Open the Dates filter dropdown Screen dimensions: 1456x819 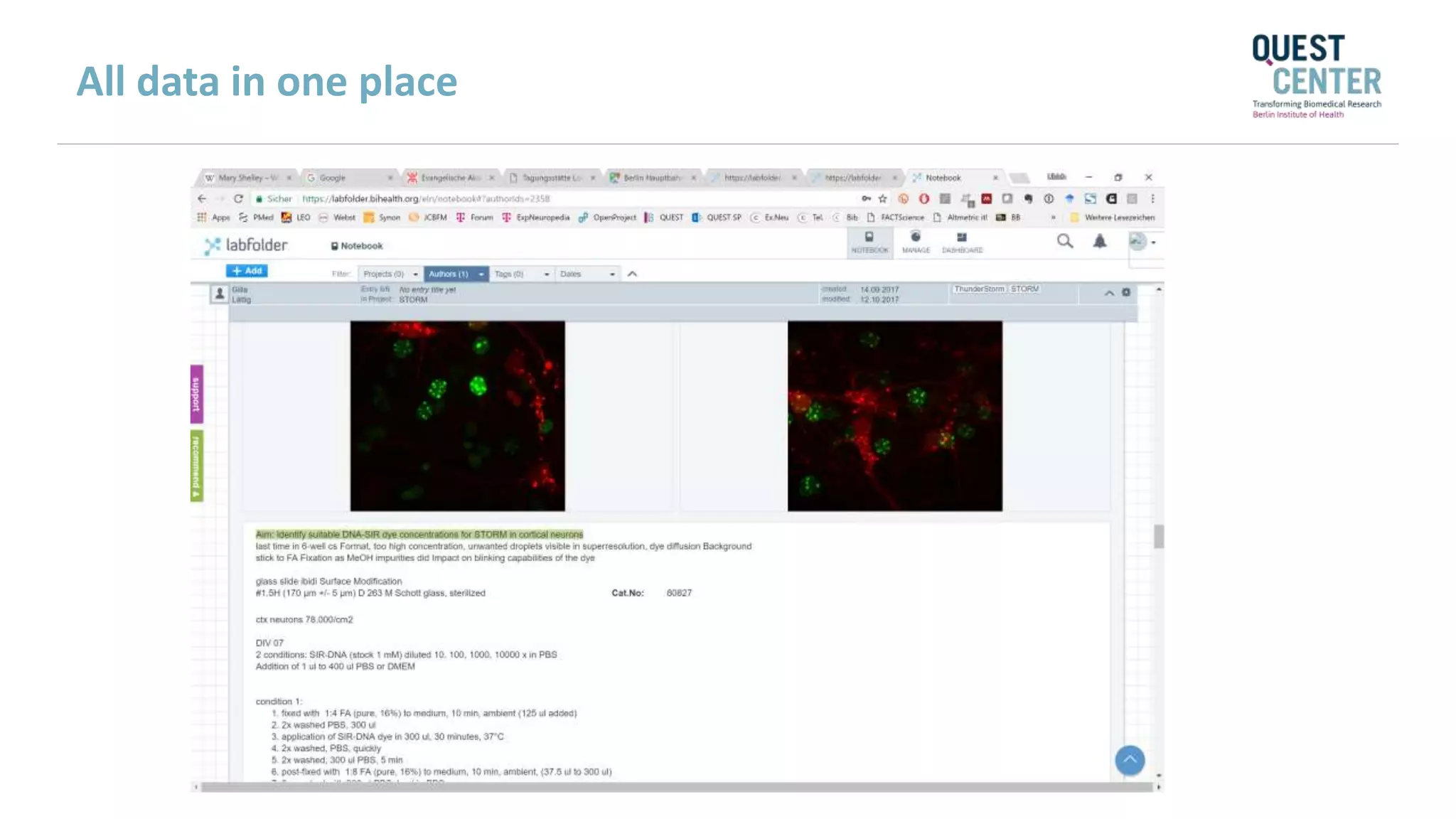pyautogui.click(x=587, y=274)
